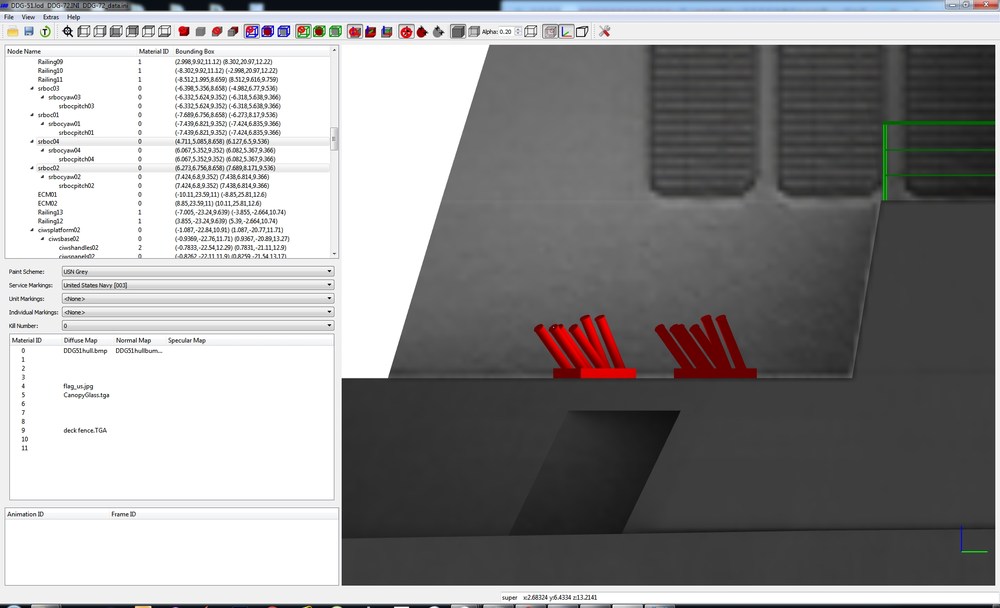Click the solid red cube icon
The width and height of the screenshot is (1000, 608).
pos(184,31)
